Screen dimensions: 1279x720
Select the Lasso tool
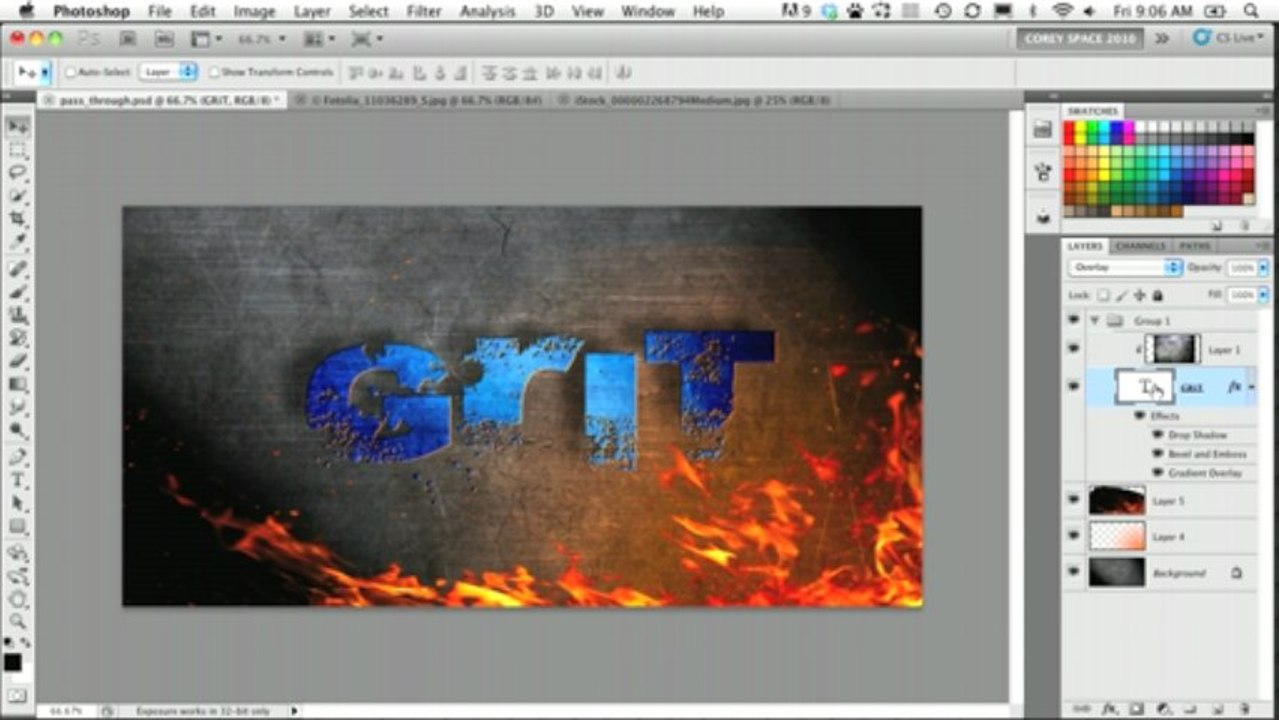[x=17, y=172]
